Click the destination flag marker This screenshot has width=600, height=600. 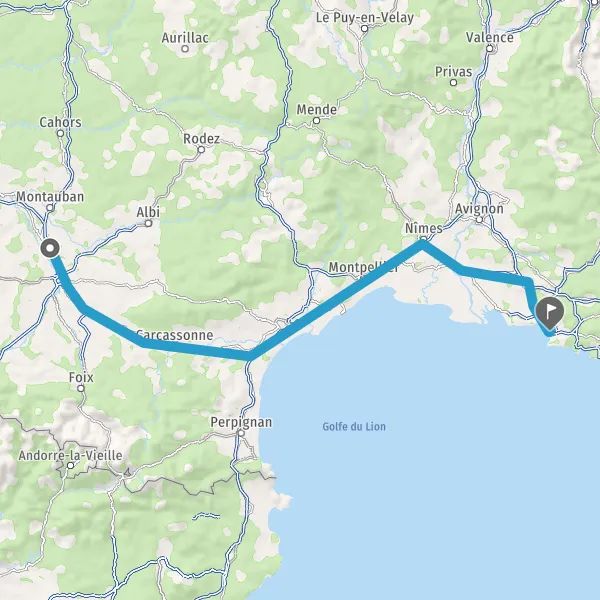click(x=549, y=313)
